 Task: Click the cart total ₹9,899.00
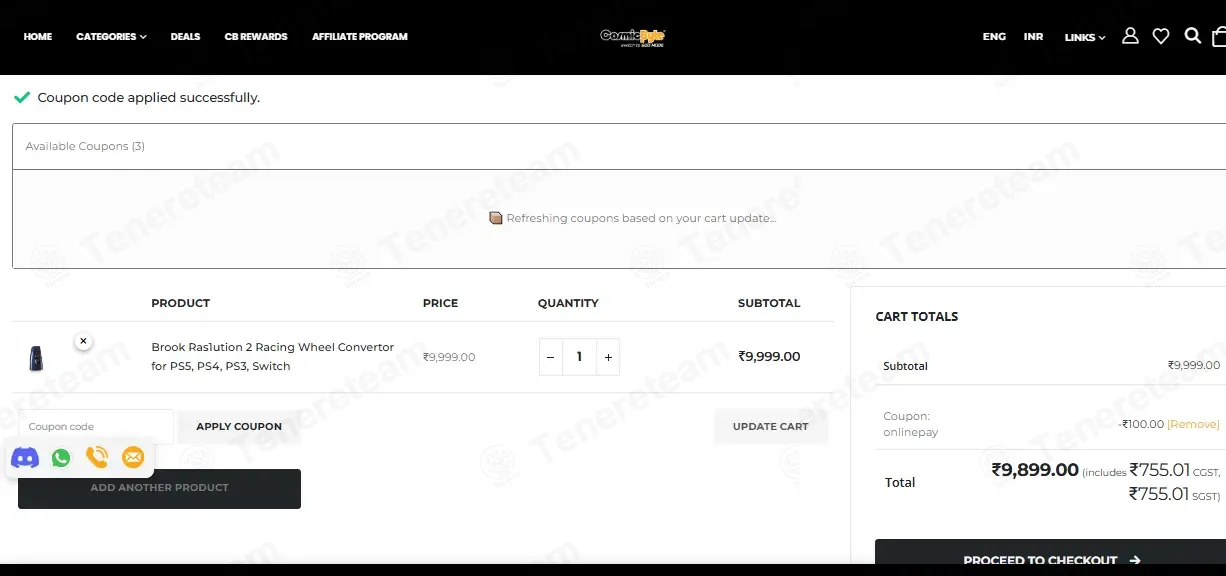pos(1035,469)
